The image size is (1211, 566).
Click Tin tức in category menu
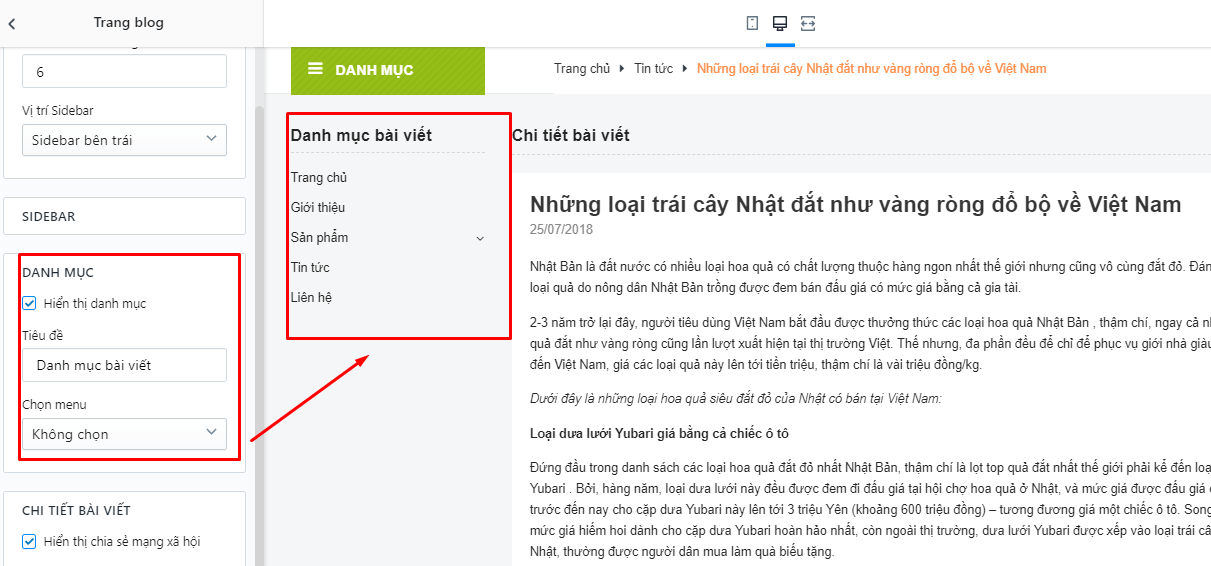(x=310, y=267)
